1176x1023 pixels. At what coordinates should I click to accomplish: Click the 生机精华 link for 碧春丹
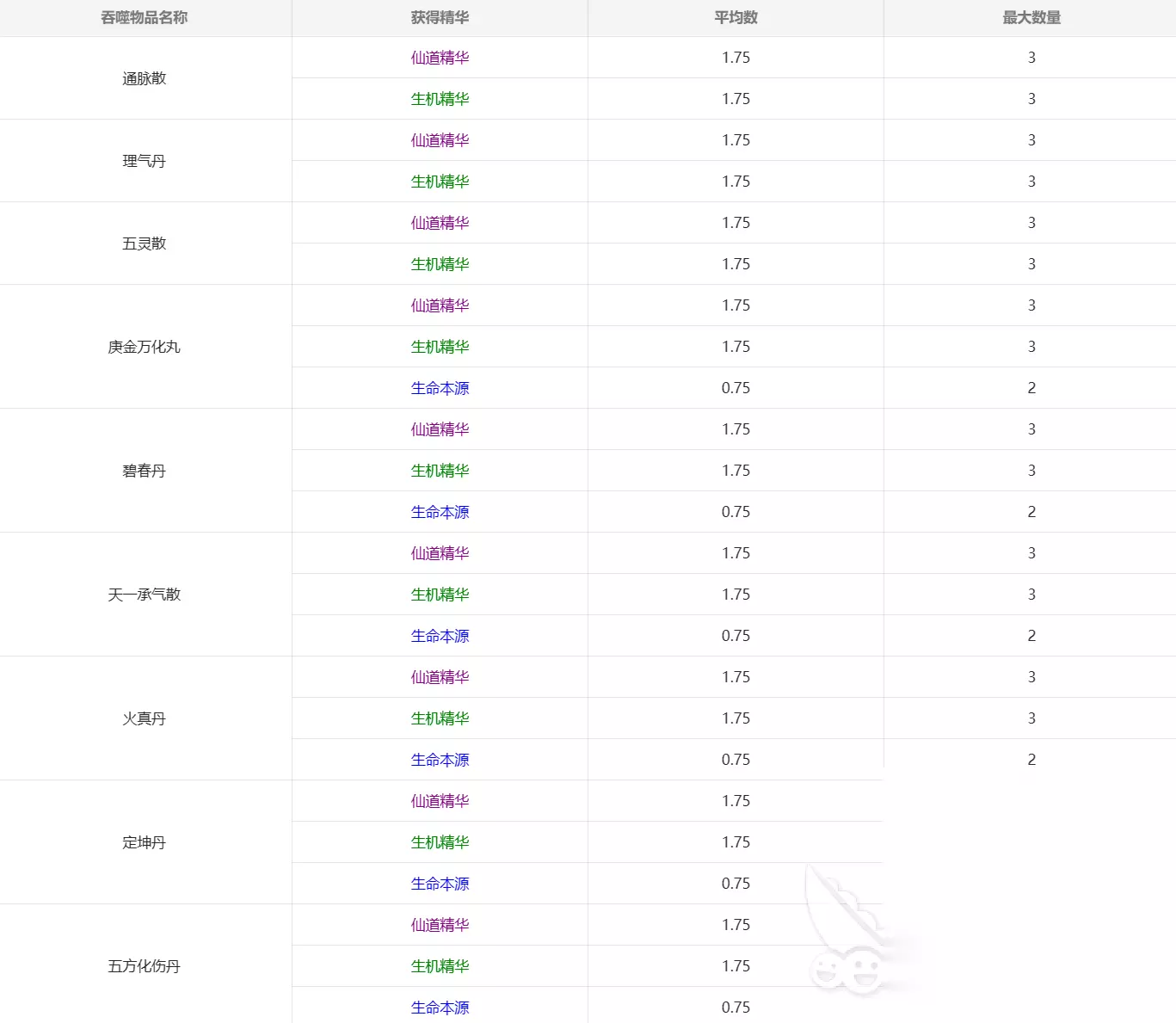click(440, 471)
